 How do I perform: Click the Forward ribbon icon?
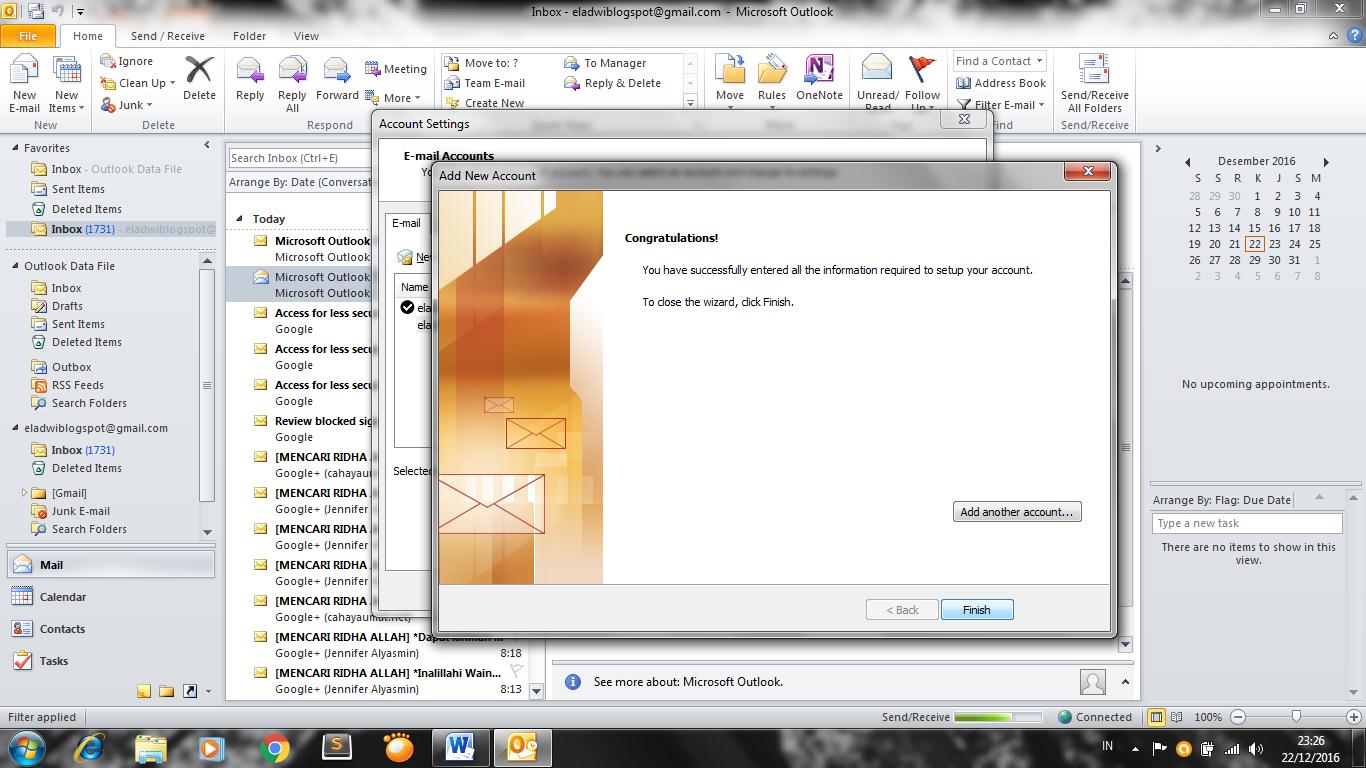coord(337,80)
